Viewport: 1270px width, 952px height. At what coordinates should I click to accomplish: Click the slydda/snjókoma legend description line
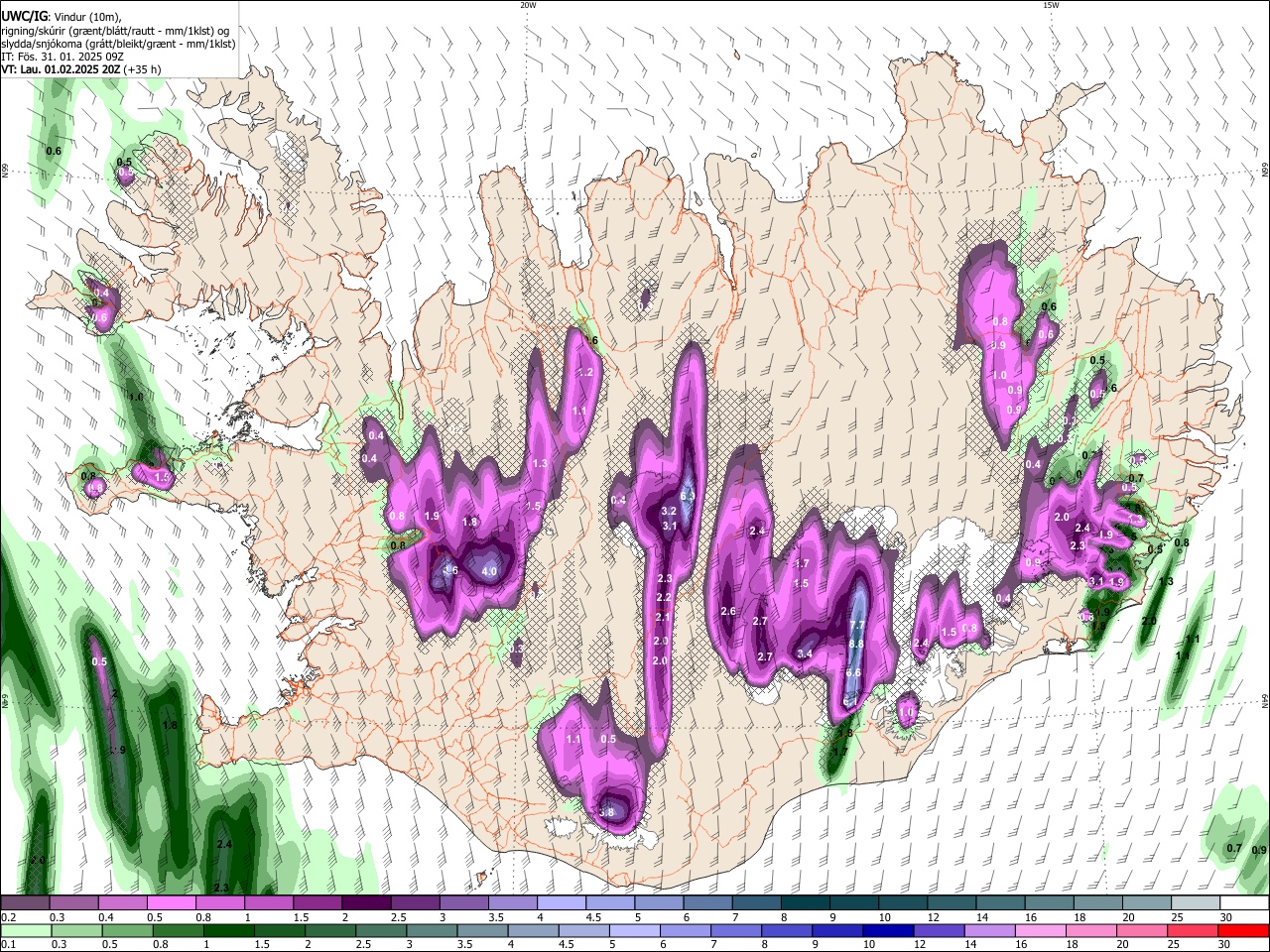118,44
